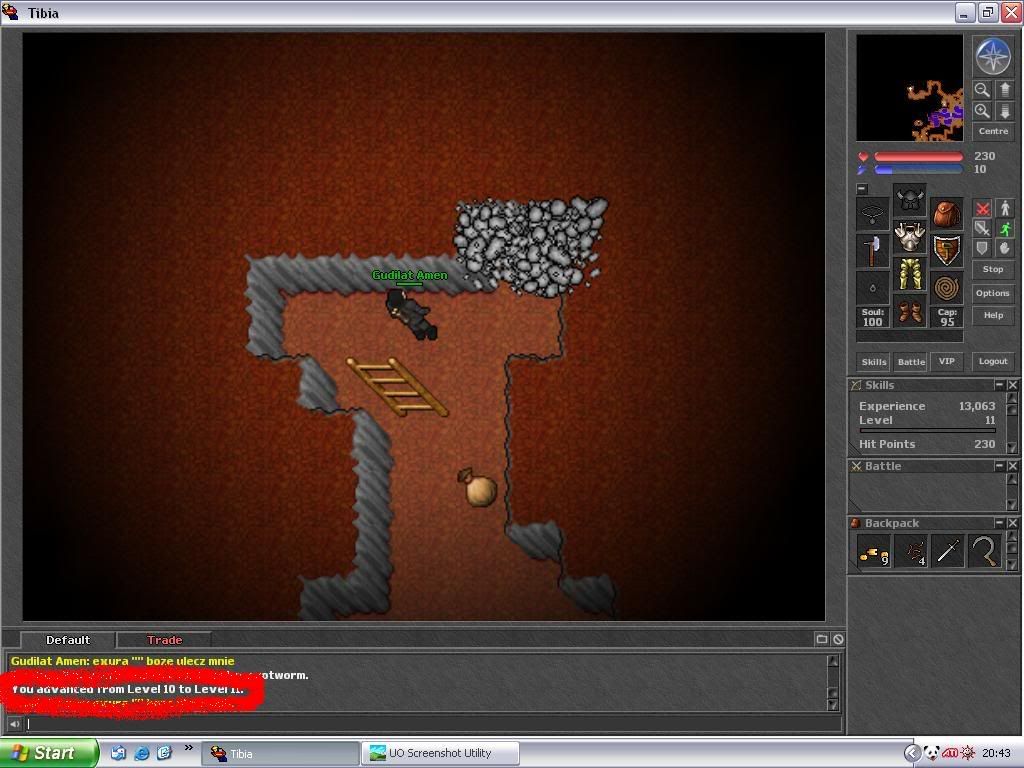This screenshot has width=1024, height=768.
Task: Click the Centre minimap button
Action: (x=993, y=131)
